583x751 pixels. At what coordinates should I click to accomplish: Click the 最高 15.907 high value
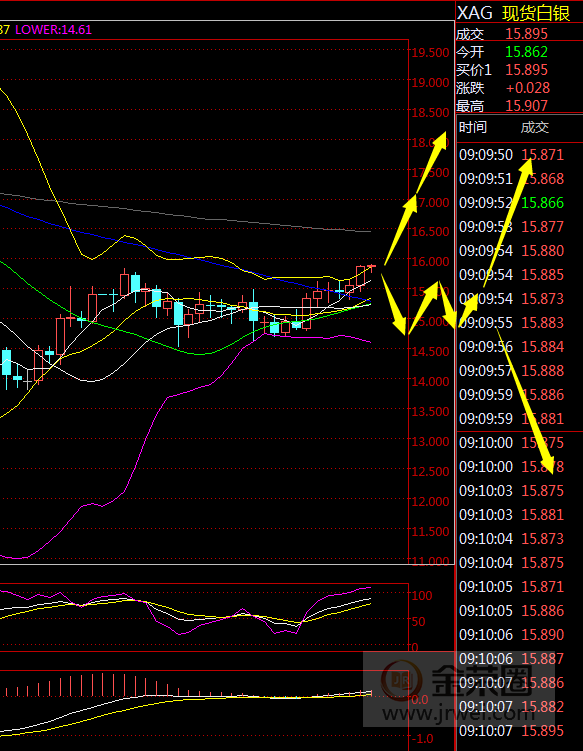coord(526,106)
